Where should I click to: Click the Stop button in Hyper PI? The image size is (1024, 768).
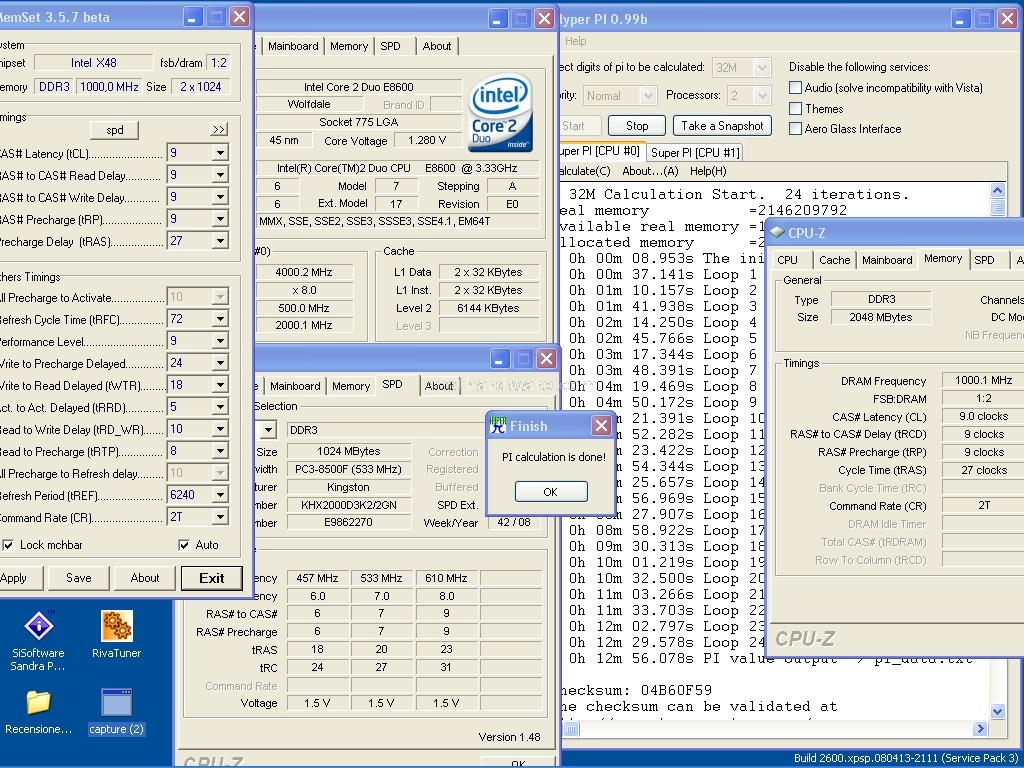[x=637, y=126]
